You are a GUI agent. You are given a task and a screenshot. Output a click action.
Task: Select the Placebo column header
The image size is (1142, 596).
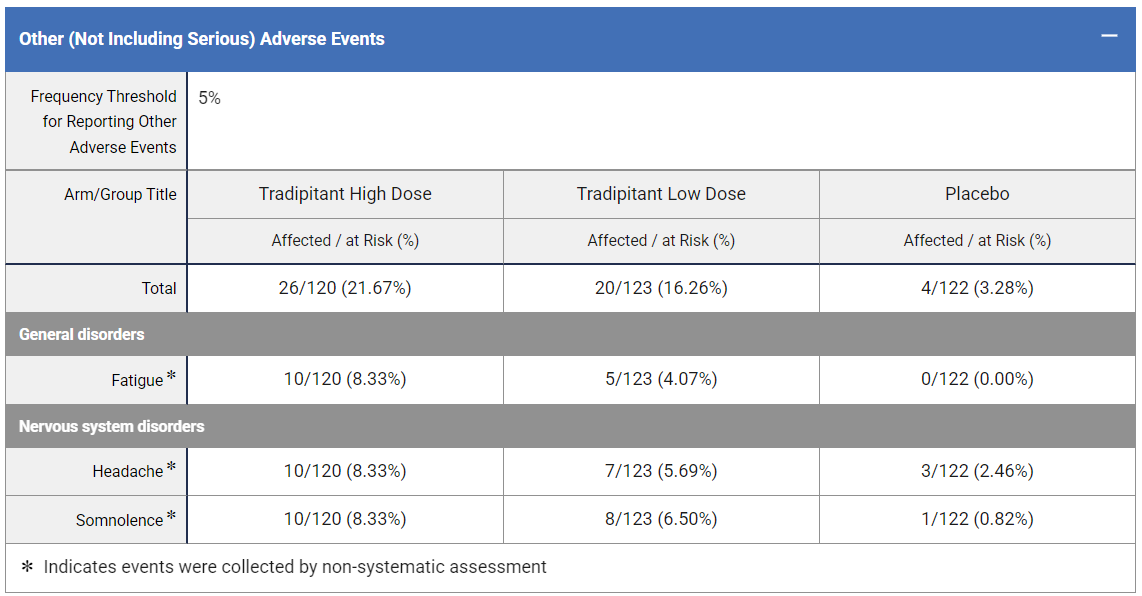click(x=977, y=194)
